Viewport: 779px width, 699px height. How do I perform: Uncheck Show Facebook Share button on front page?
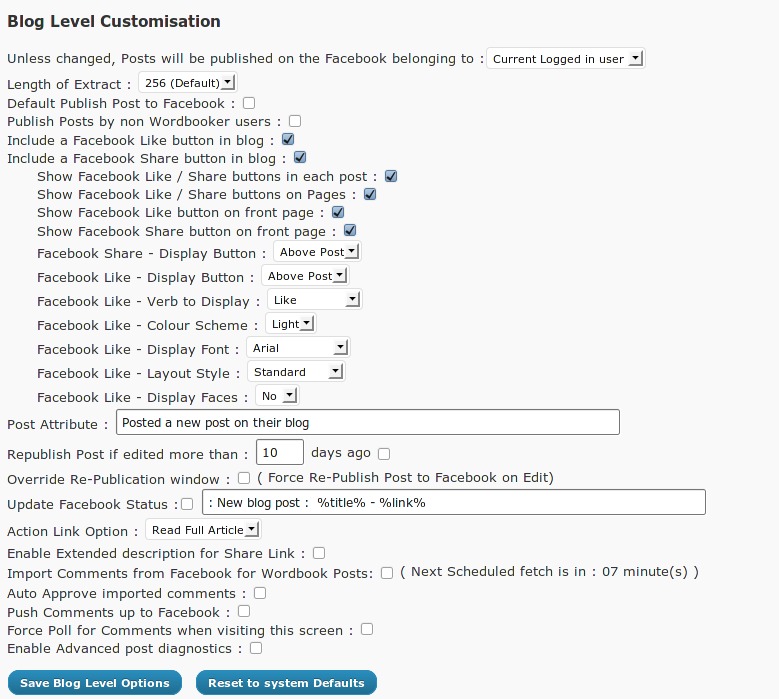(350, 231)
